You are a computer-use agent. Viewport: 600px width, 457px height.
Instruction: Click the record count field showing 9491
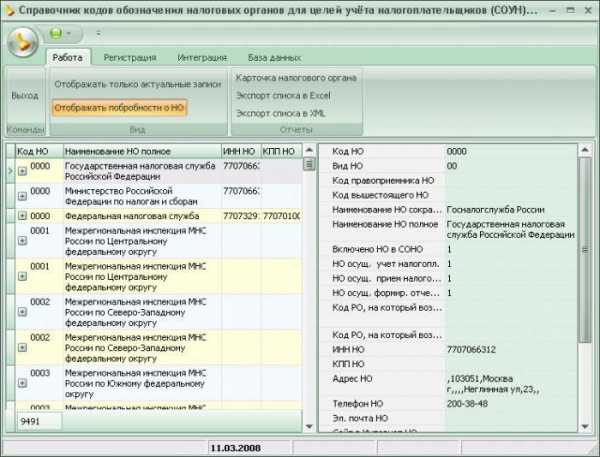point(37,421)
